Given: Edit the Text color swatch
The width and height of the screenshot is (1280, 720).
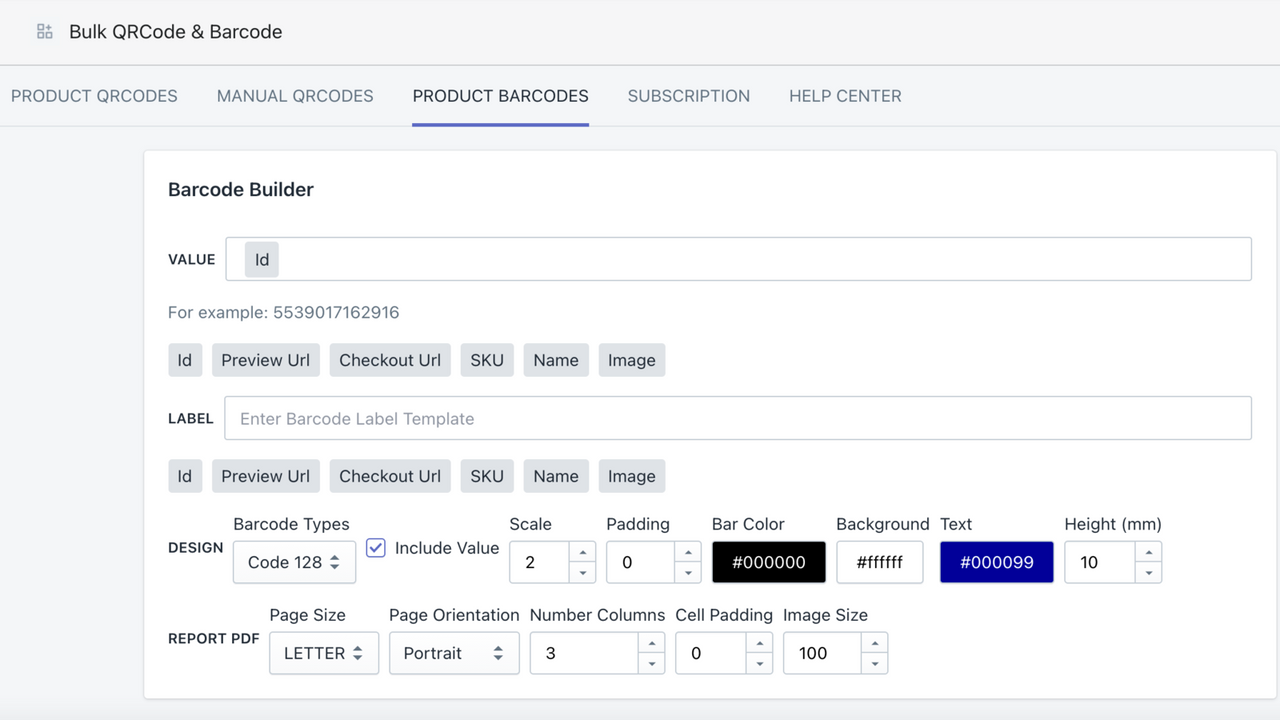Looking at the screenshot, I should click(996, 562).
